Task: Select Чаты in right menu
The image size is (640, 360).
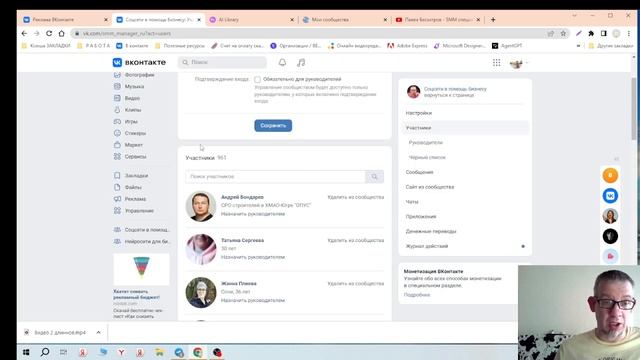Action: pos(465,202)
